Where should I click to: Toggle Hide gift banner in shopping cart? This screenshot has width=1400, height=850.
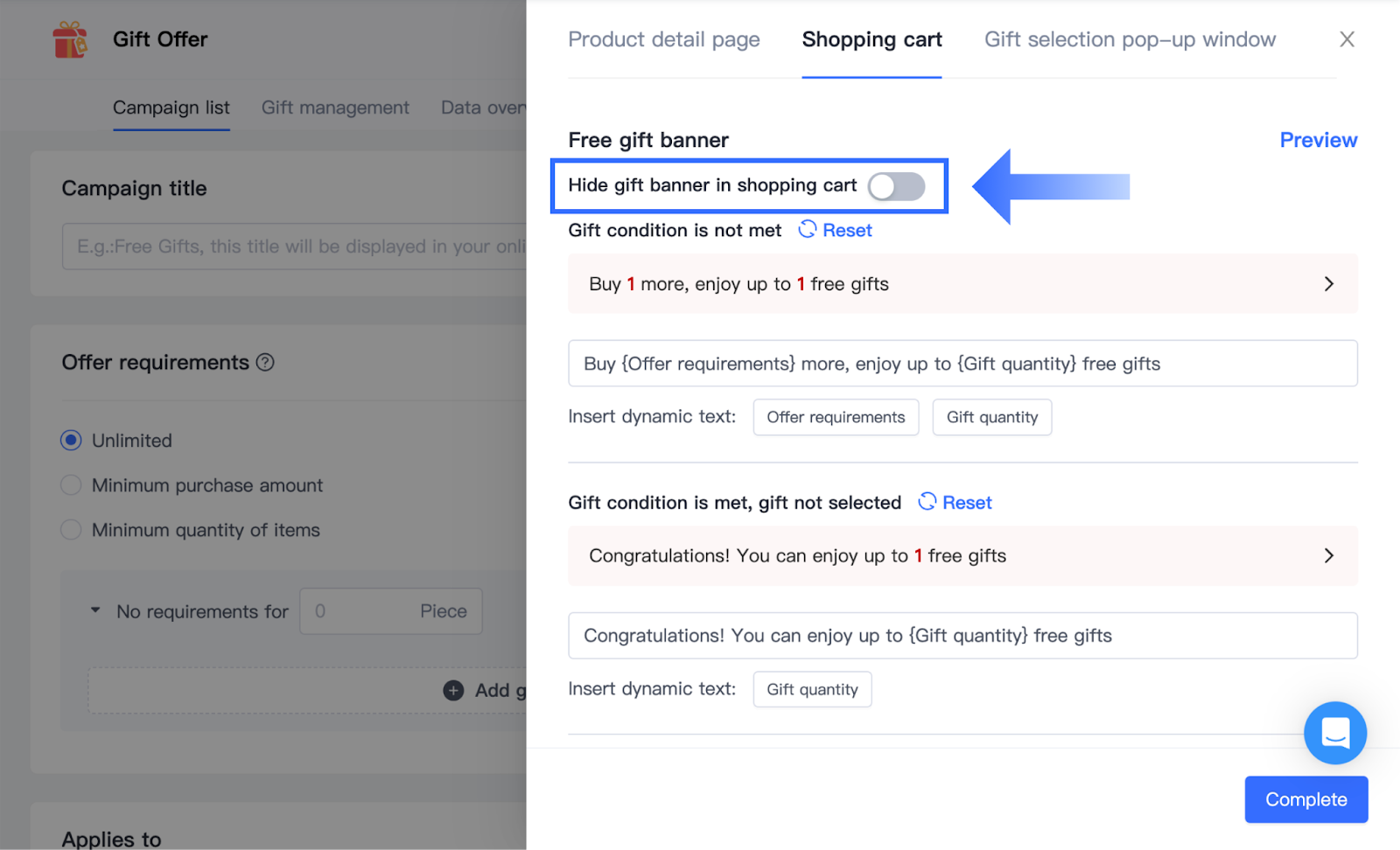(x=896, y=186)
